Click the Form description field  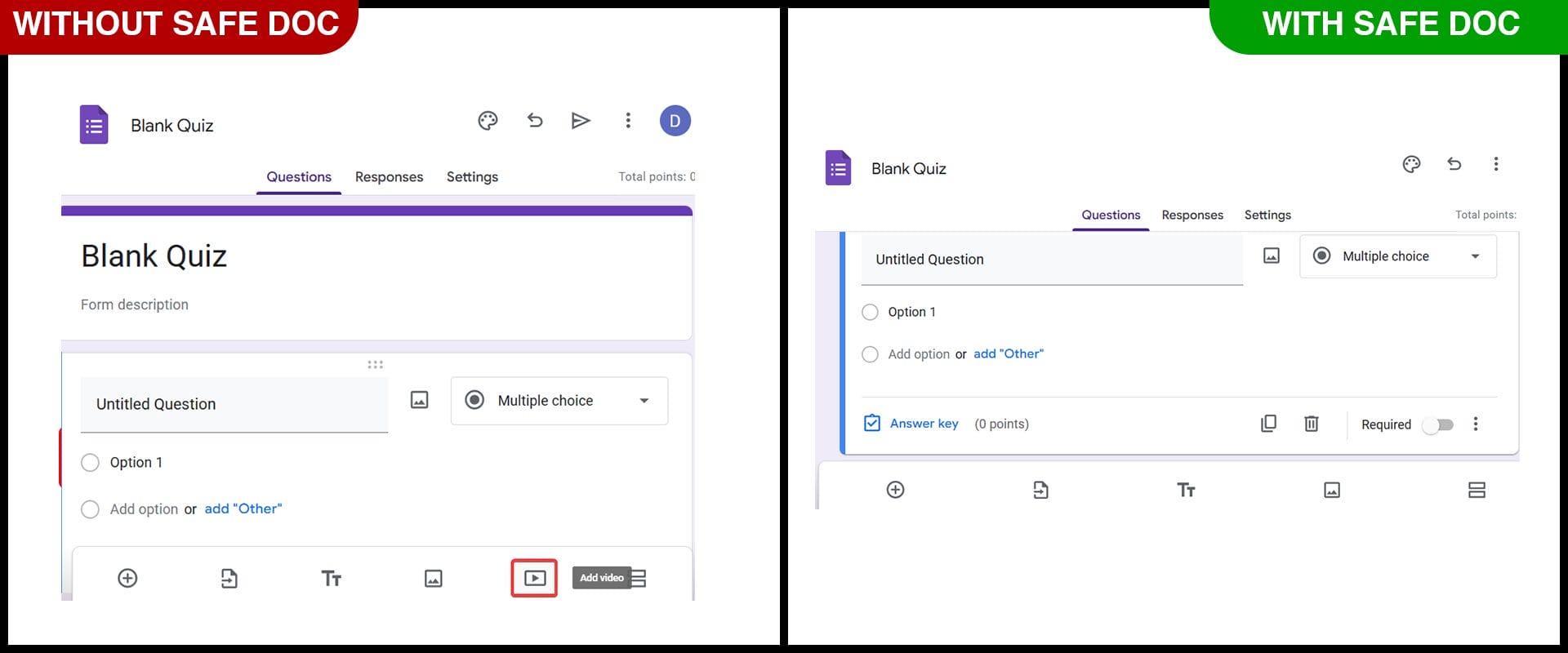(x=135, y=304)
